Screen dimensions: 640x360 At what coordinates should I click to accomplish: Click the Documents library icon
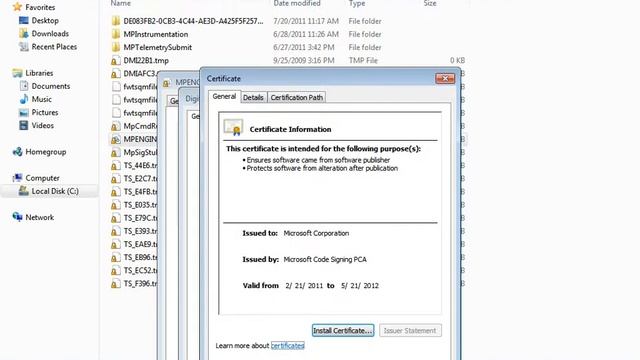pyautogui.click(x=24, y=86)
